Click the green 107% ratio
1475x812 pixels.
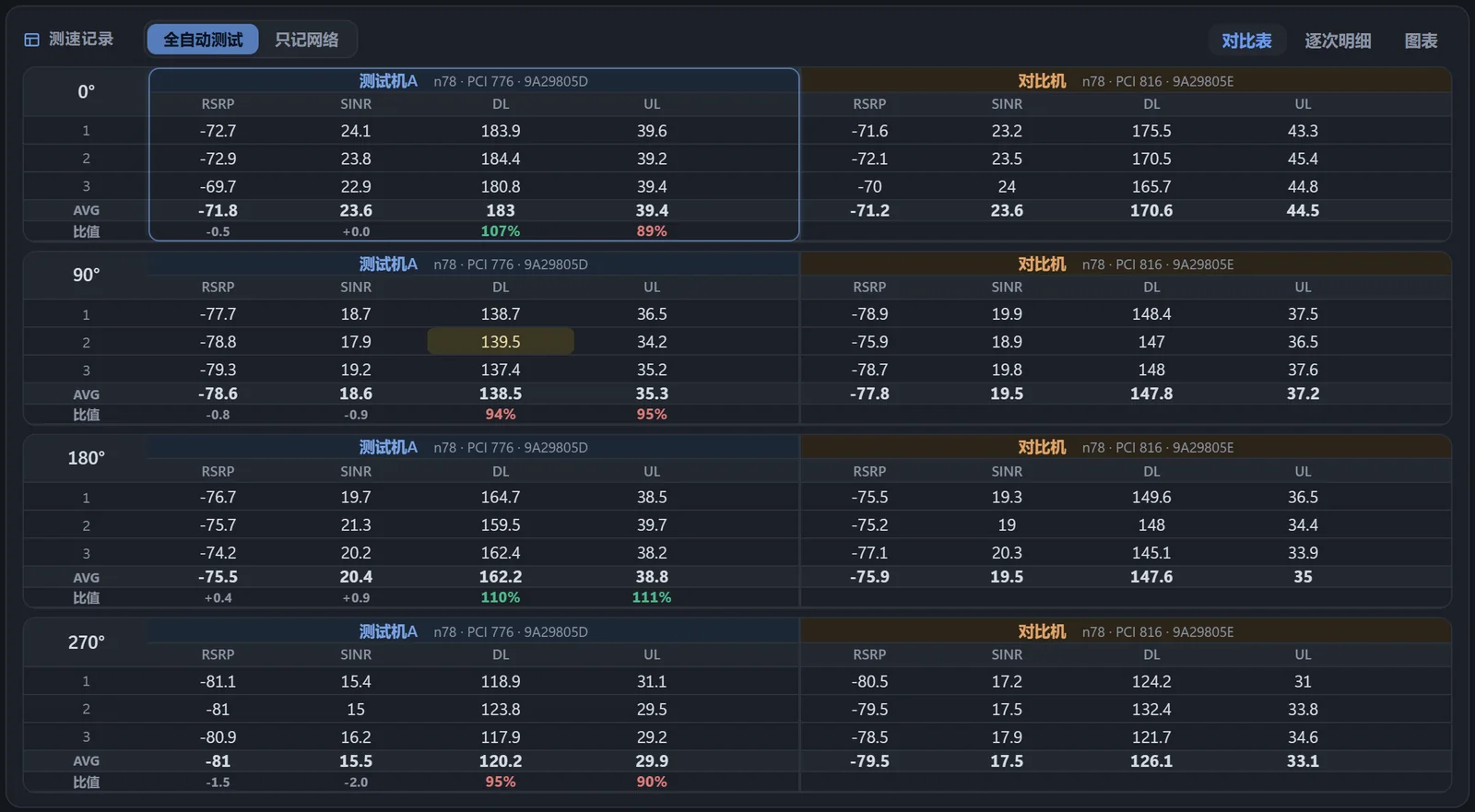[x=501, y=231]
